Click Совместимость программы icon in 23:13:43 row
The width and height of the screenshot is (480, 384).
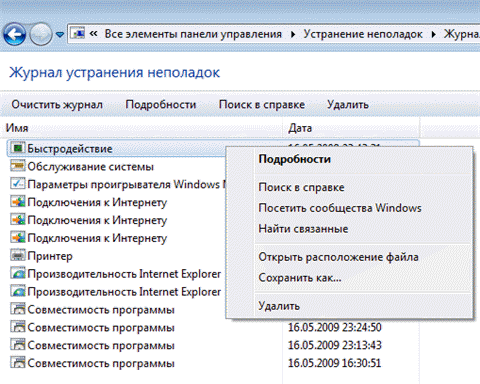pos(18,345)
